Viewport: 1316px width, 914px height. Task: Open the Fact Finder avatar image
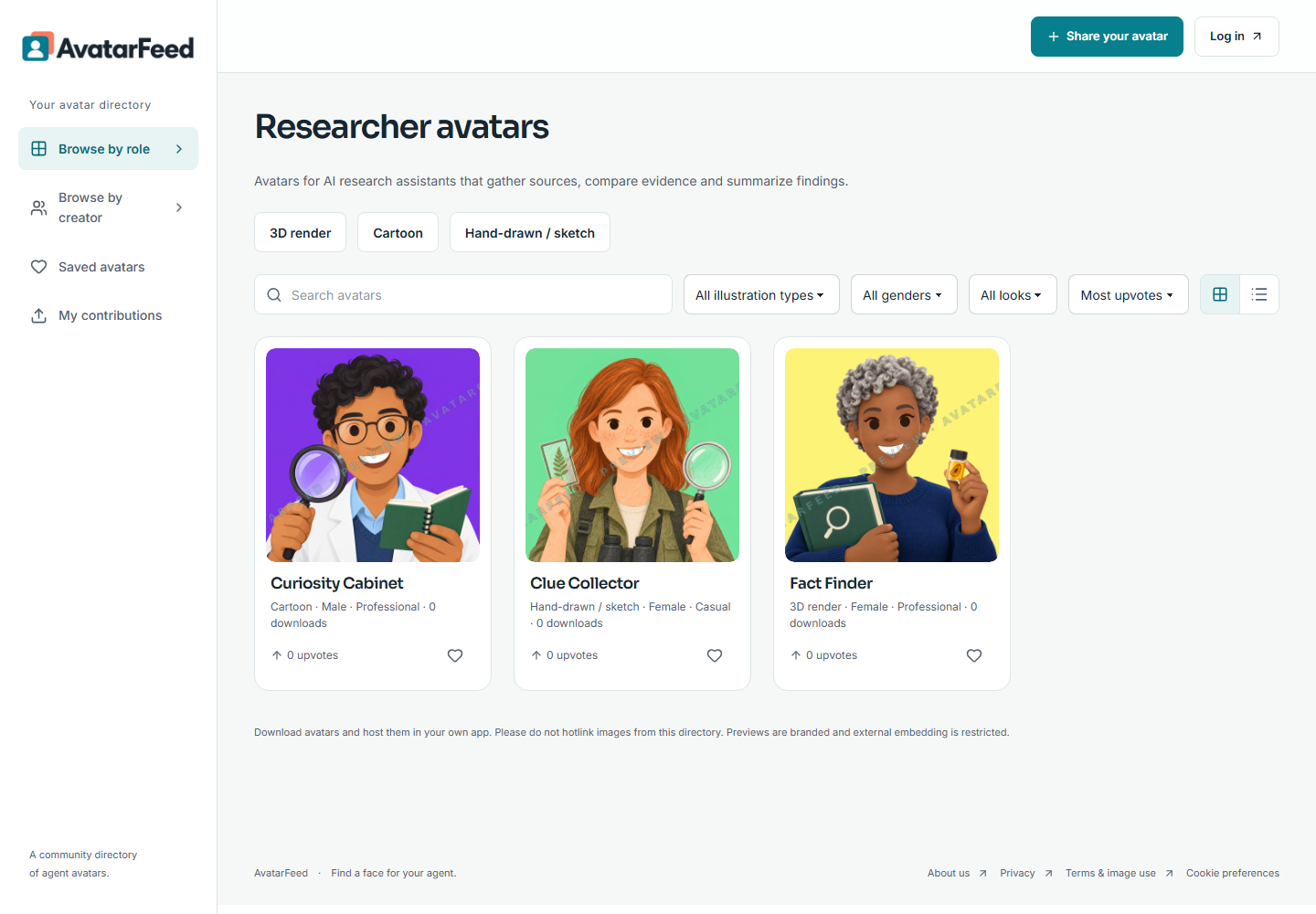[892, 455]
